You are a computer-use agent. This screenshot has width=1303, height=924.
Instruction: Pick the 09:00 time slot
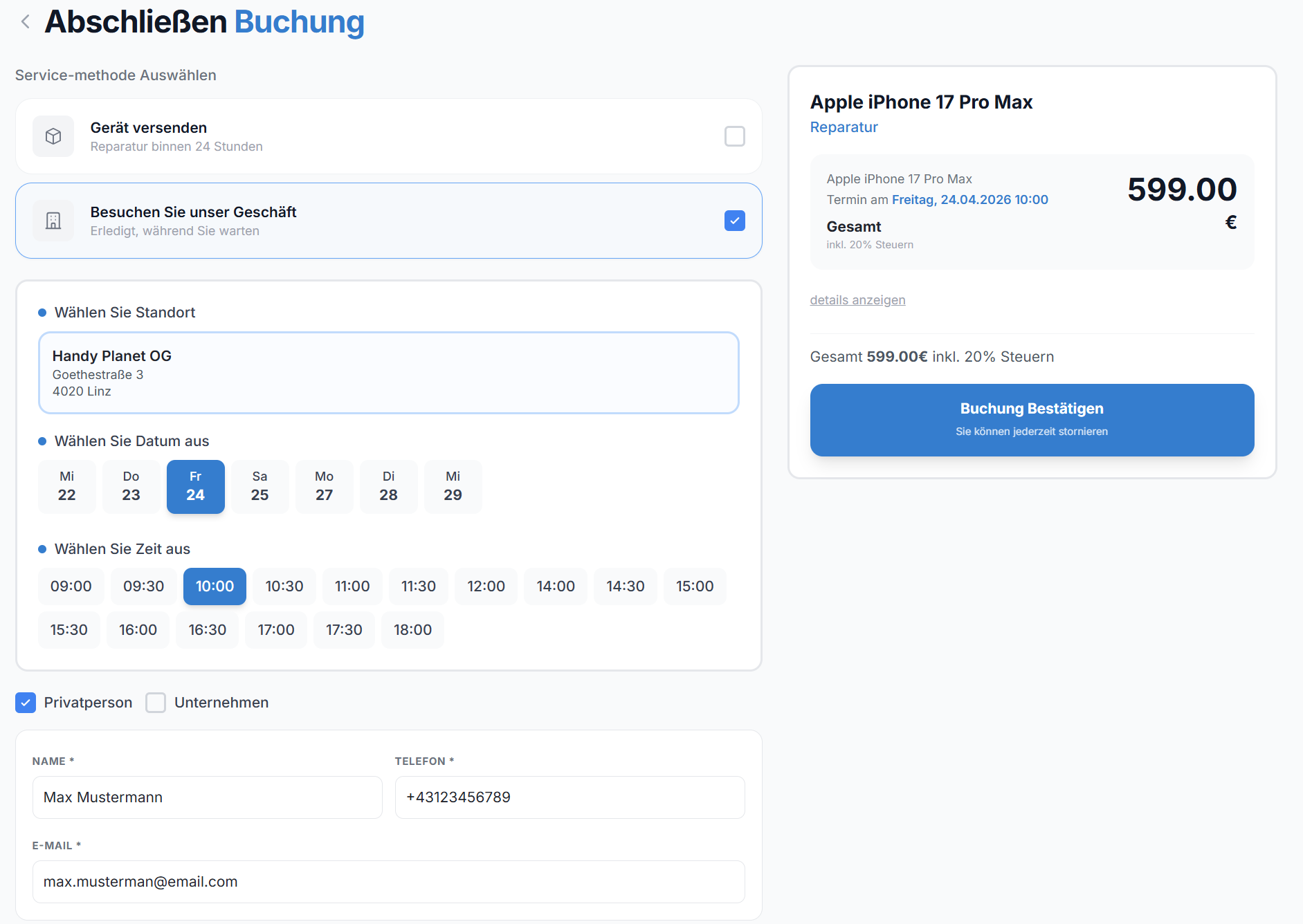click(x=71, y=586)
